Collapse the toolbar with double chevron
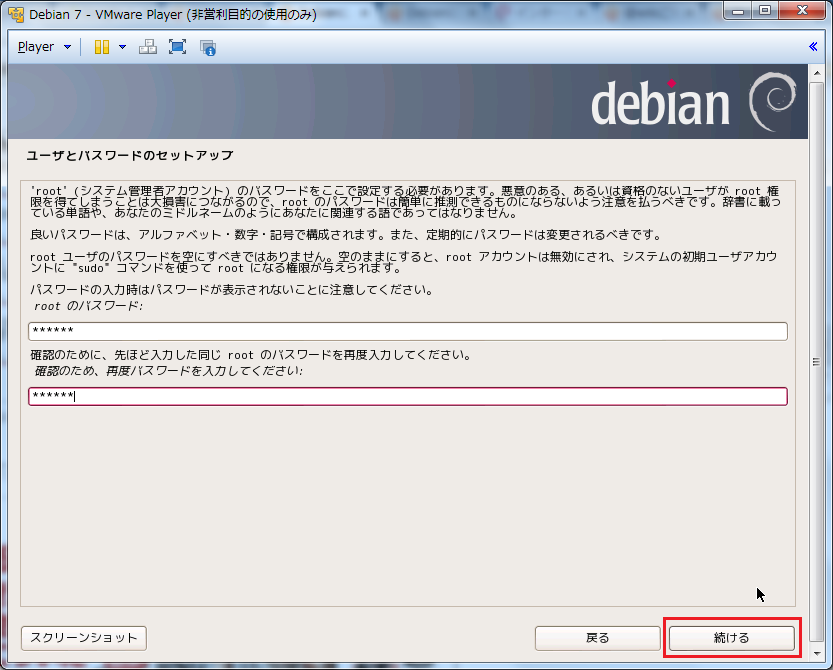833x670 pixels. (813, 47)
